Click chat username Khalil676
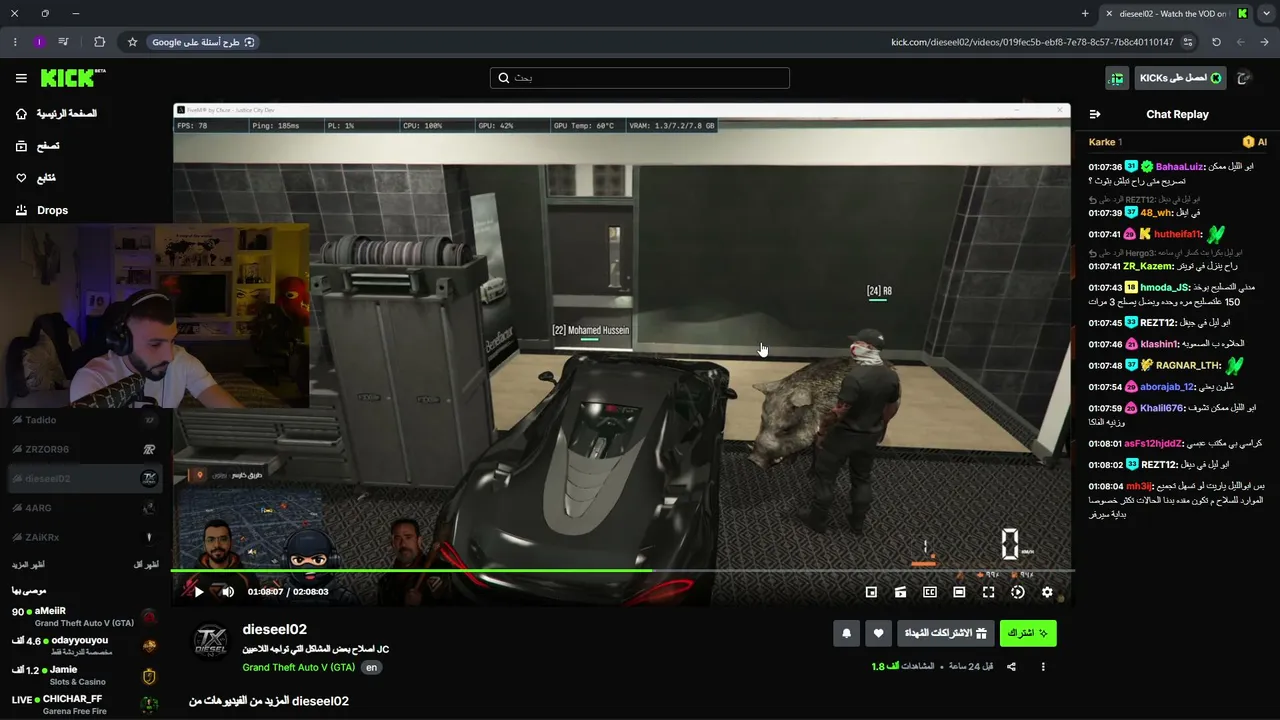 1161,408
